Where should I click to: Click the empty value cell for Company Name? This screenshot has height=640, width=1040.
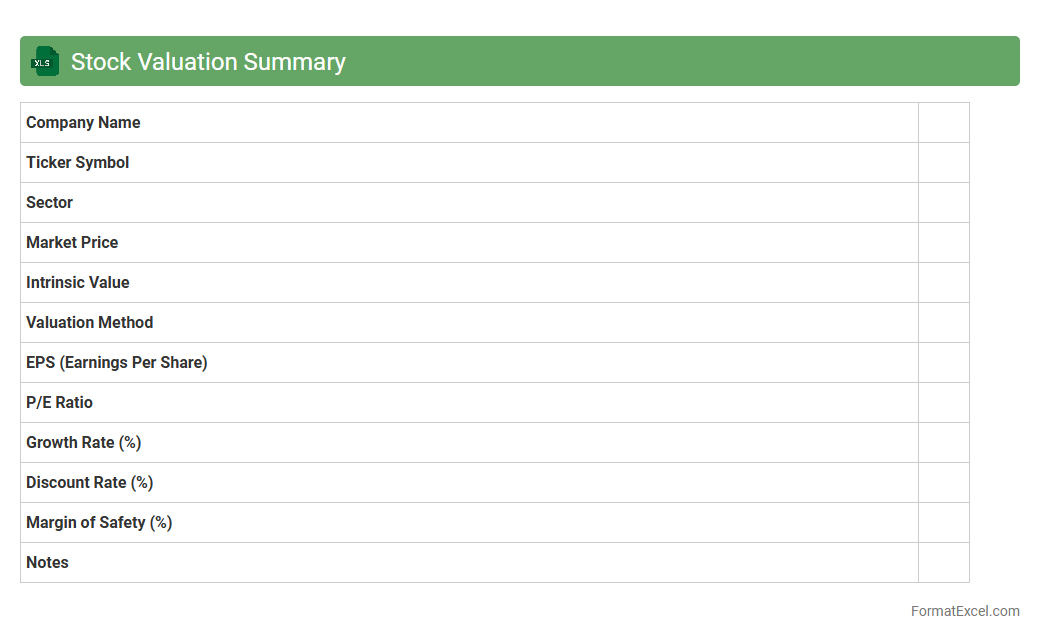943,123
